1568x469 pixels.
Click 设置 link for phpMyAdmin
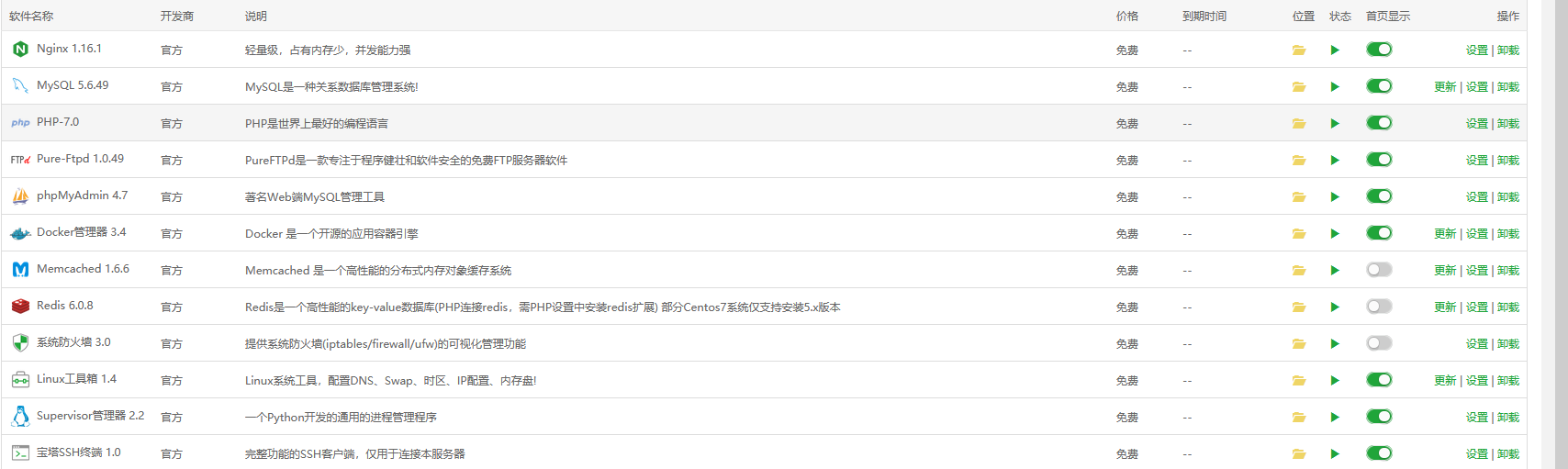pos(1477,197)
